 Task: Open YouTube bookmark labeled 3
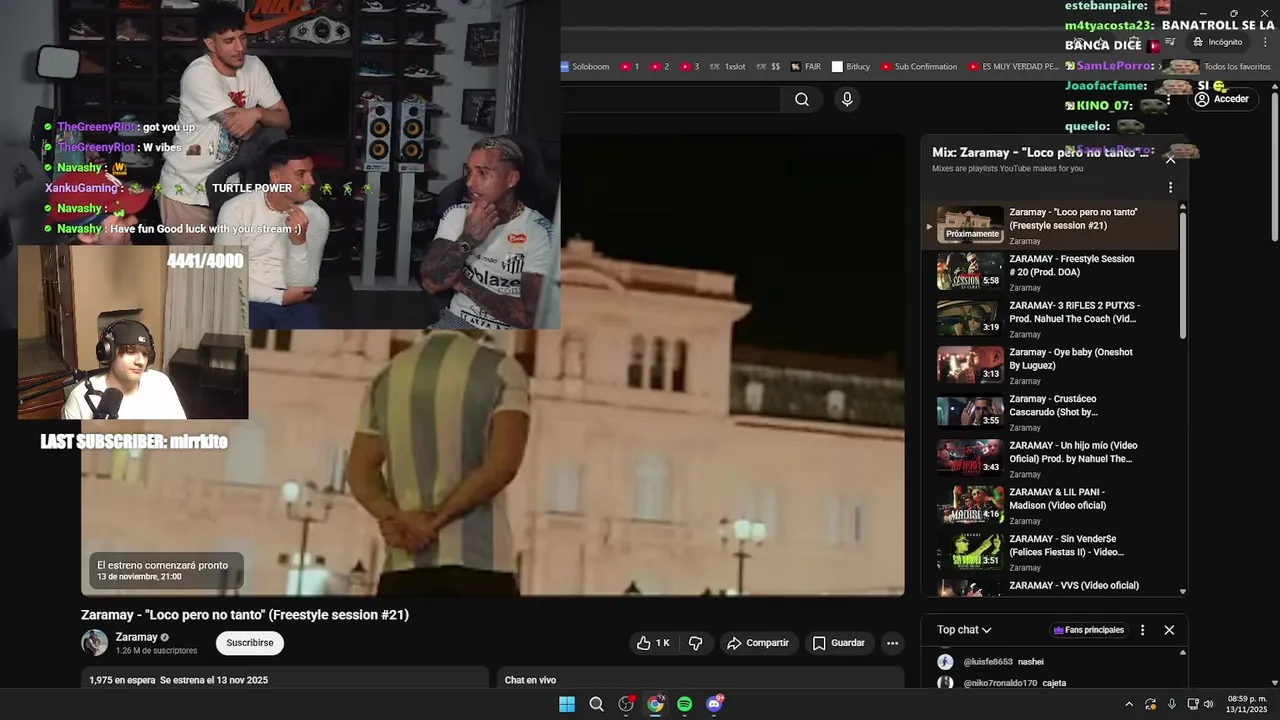[690, 67]
